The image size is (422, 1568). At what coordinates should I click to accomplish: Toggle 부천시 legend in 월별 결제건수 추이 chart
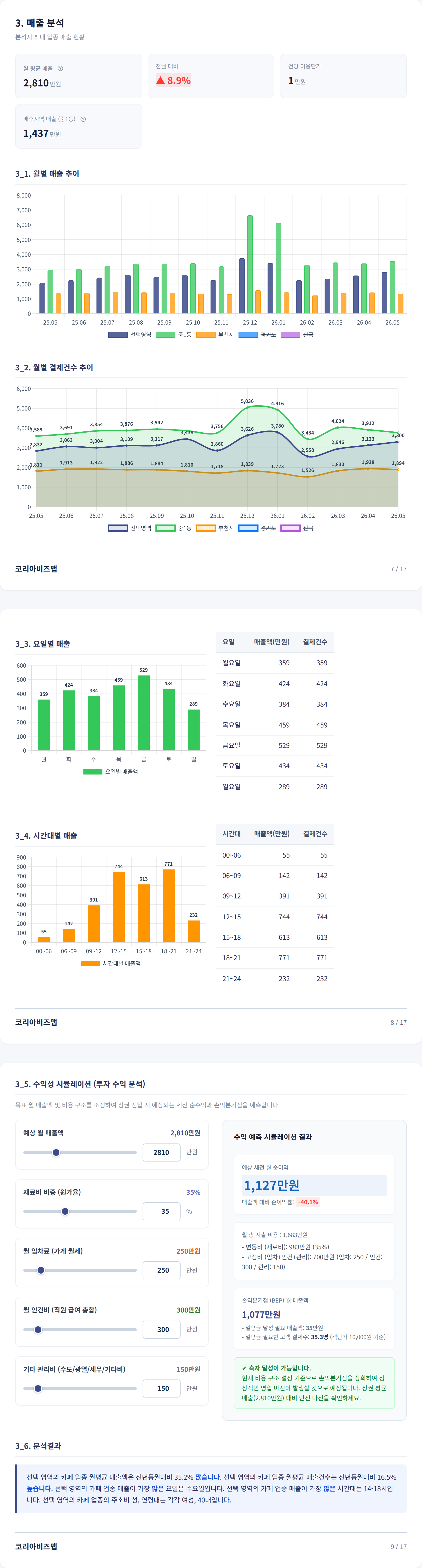point(215,528)
